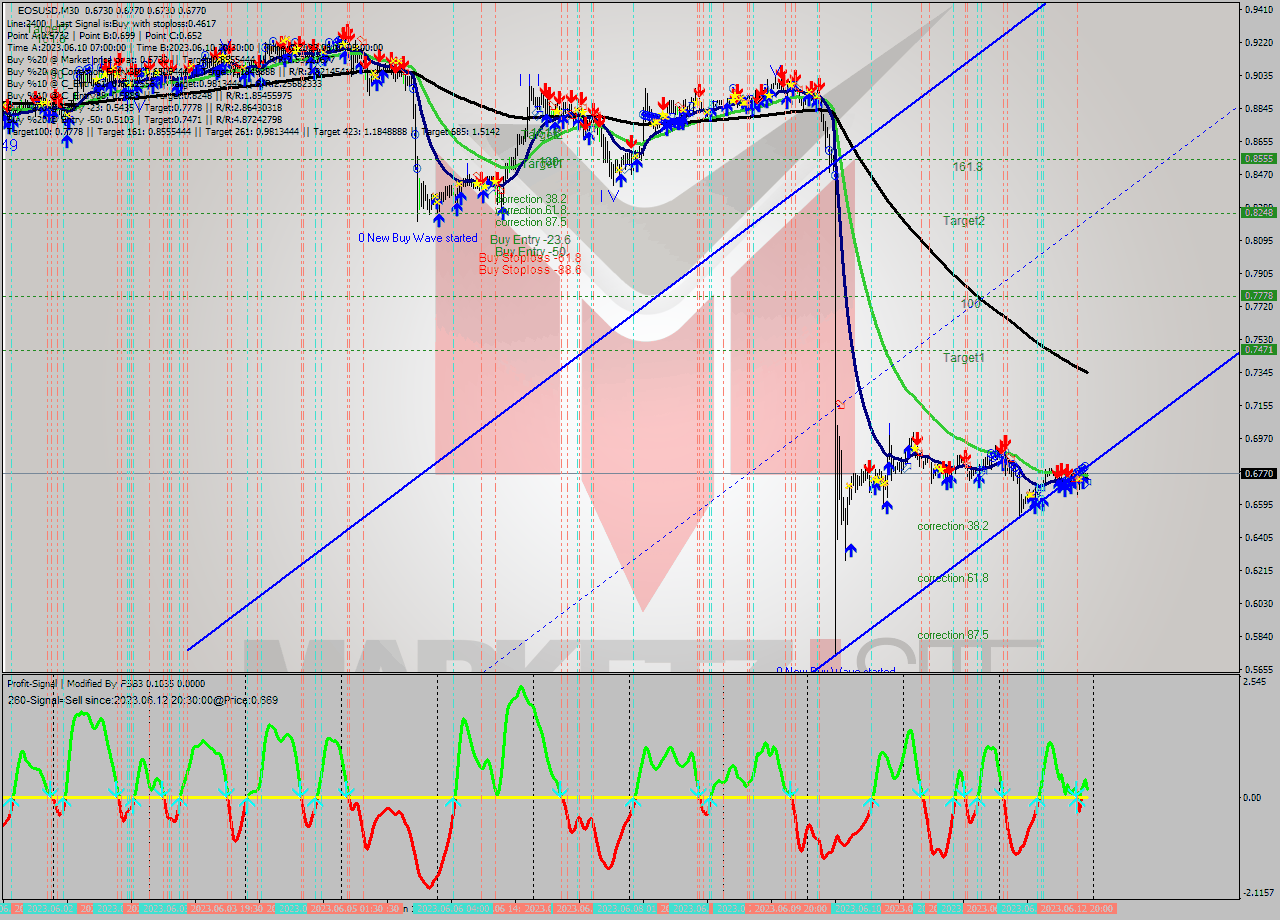This screenshot has width=1280, height=920.
Task: Select the green 0.8248 price level tag
Action: point(1257,212)
